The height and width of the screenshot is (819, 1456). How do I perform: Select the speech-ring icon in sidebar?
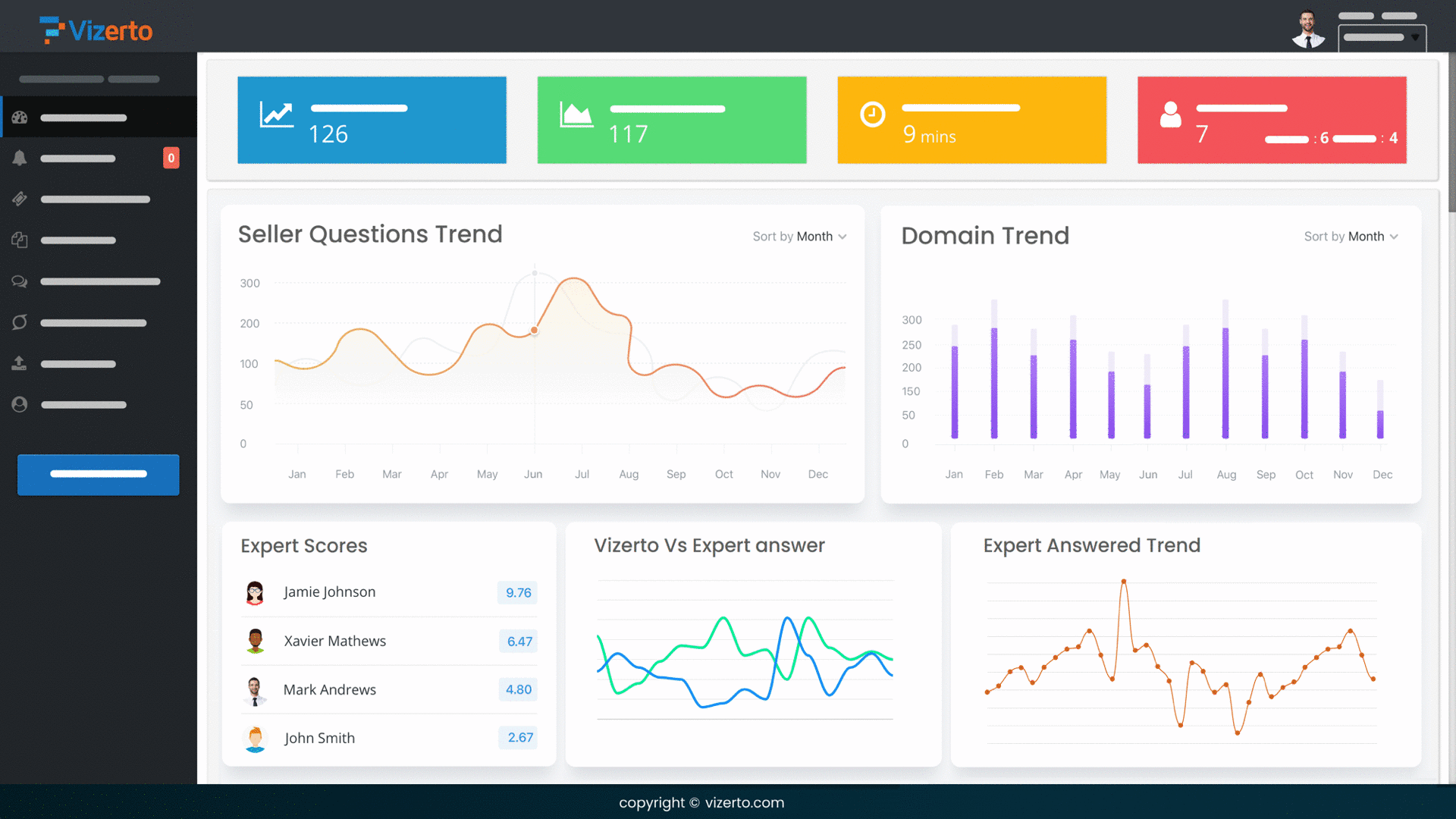(x=20, y=322)
